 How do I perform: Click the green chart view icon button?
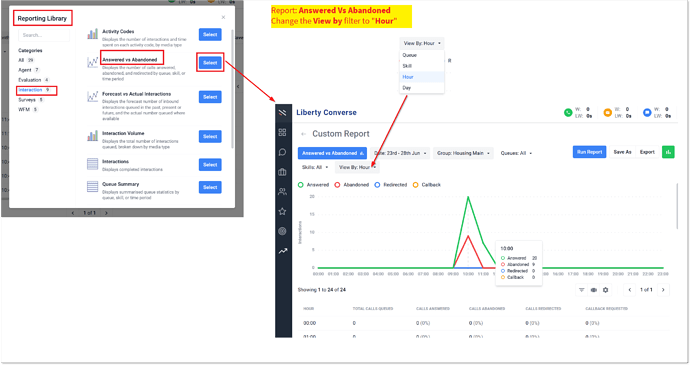(668, 152)
